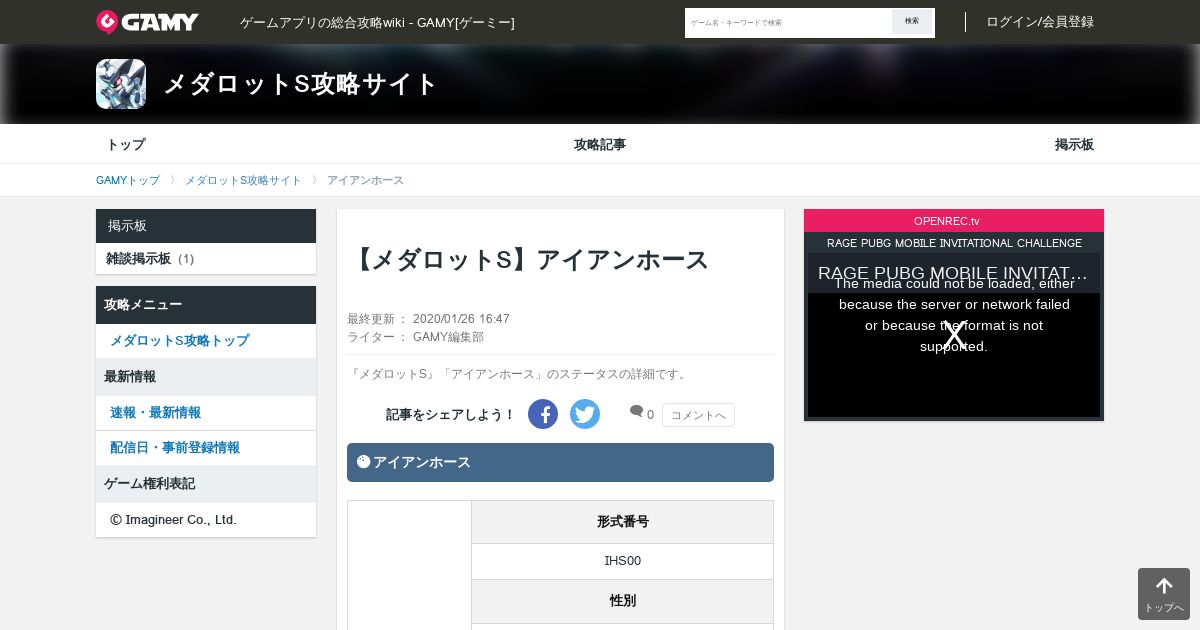Share the article on Twitter
This screenshot has width=1200, height=630.
tap(585, 414)
